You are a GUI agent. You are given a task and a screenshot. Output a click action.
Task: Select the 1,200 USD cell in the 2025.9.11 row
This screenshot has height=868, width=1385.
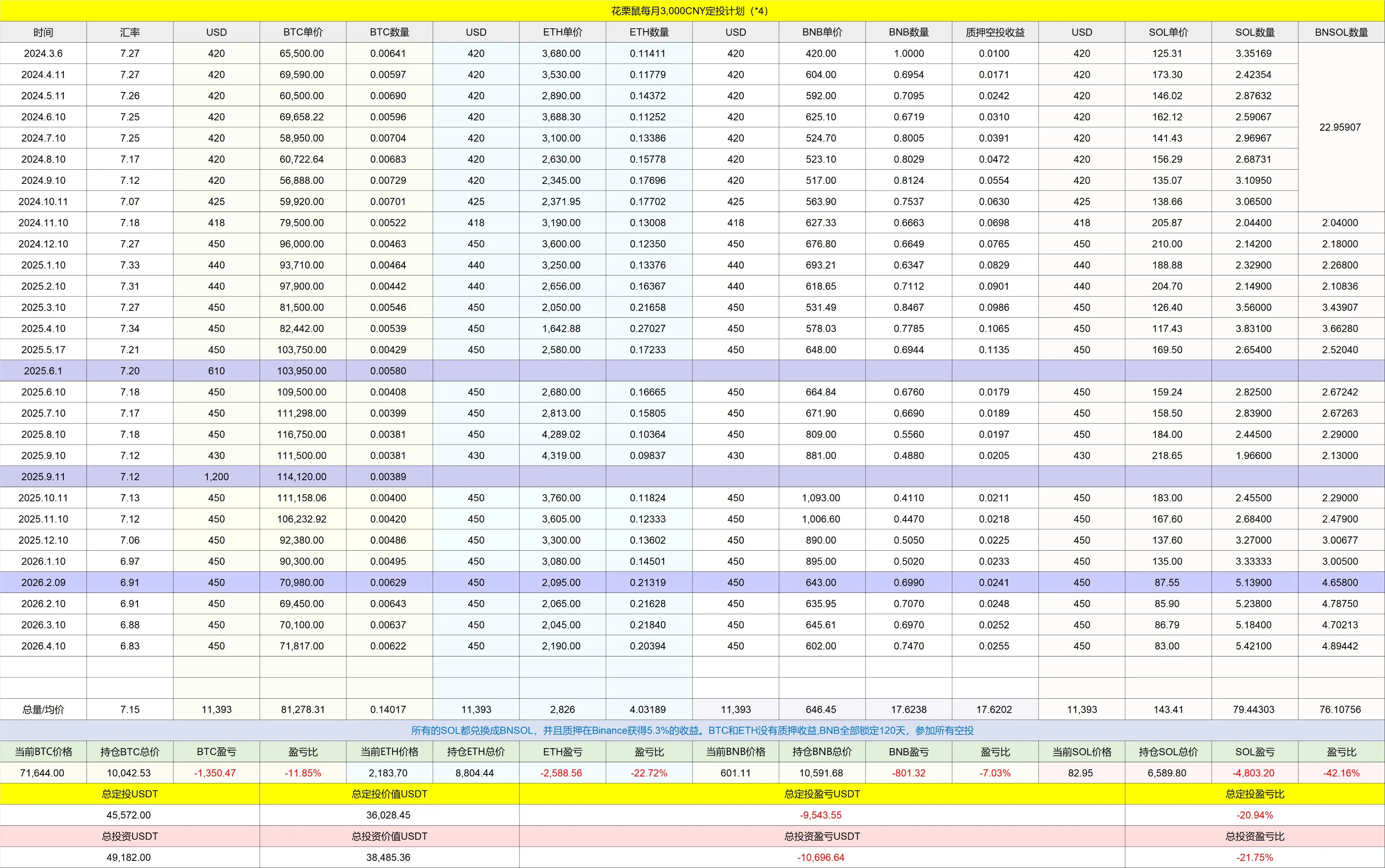click(x=216, y=477)
